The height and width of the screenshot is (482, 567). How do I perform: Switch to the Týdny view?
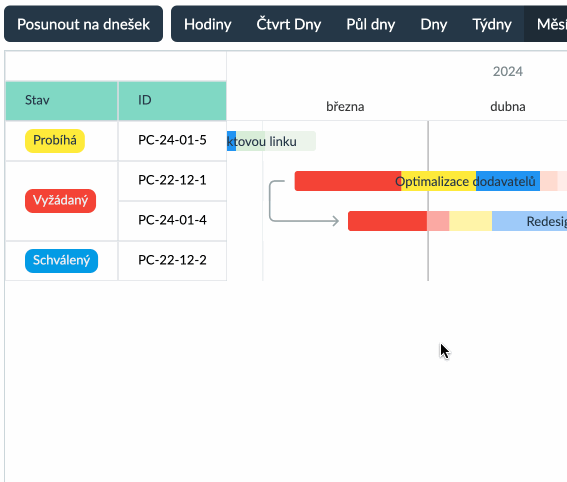point(492,24)
